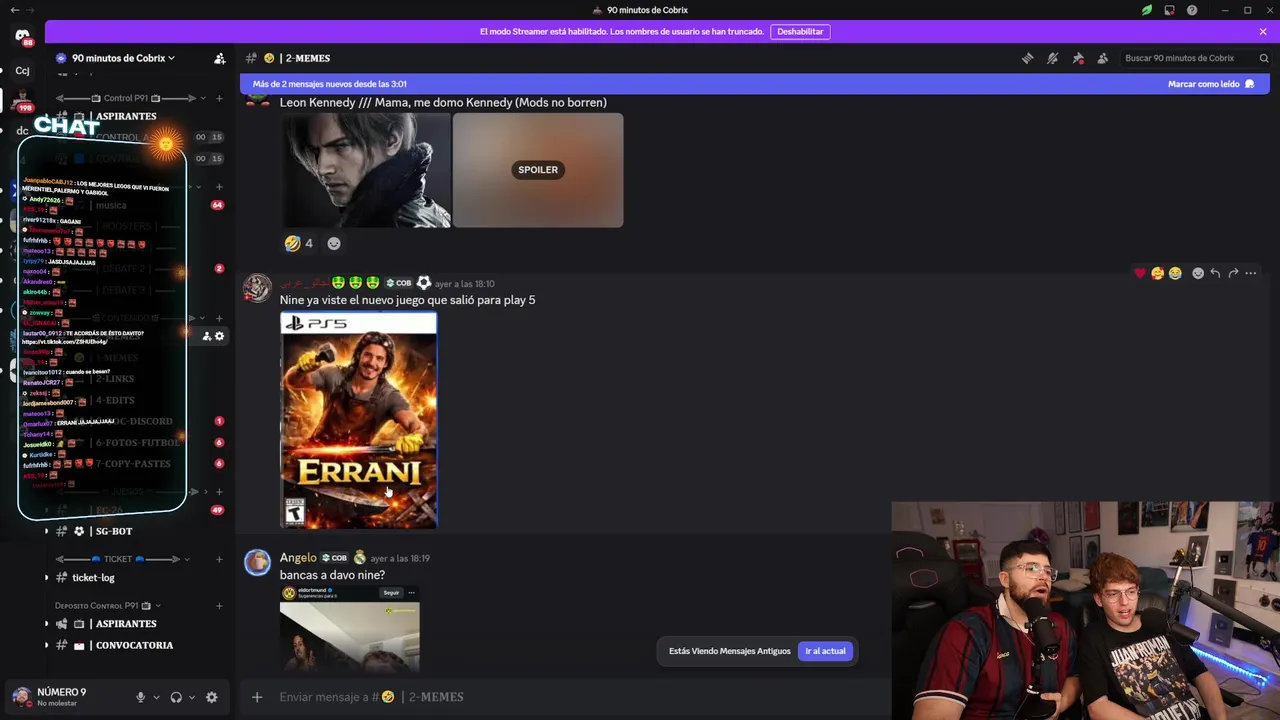Toggle headphones deafen in user panel
Screen dimensions: 1280x720
[x=176, y=697]
